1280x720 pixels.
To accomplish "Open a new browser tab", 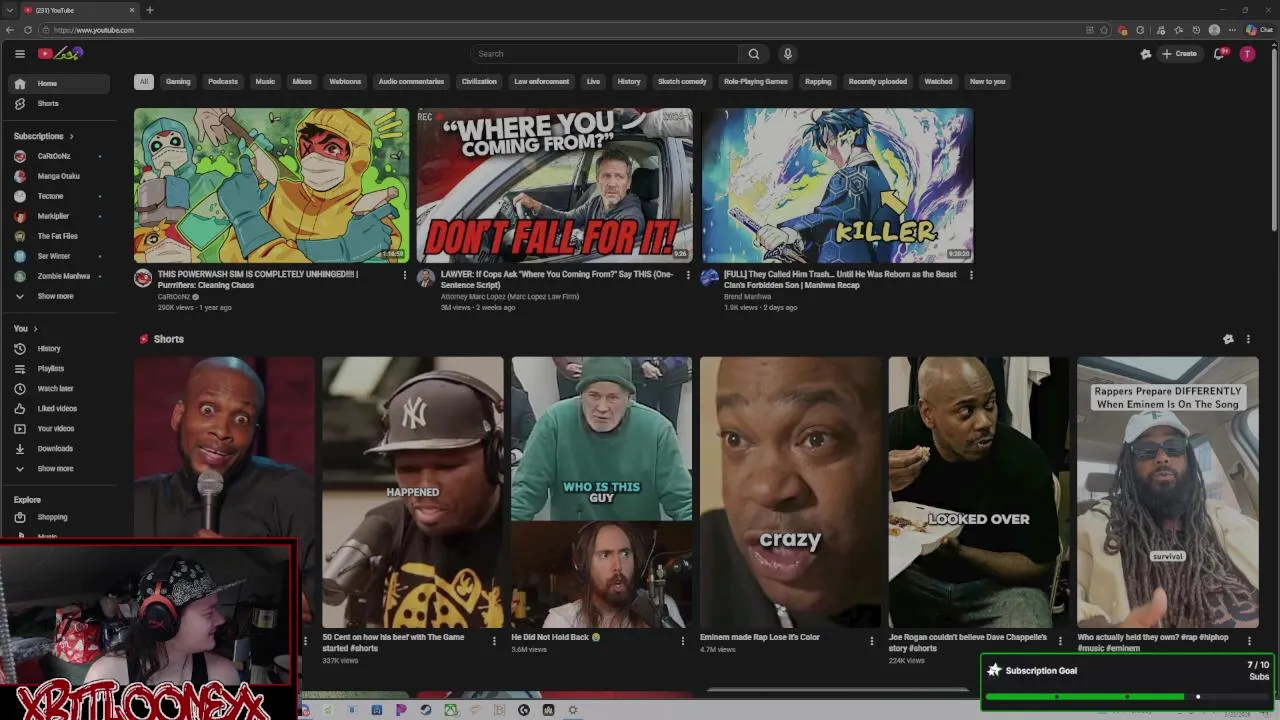I will pos(149,10).
